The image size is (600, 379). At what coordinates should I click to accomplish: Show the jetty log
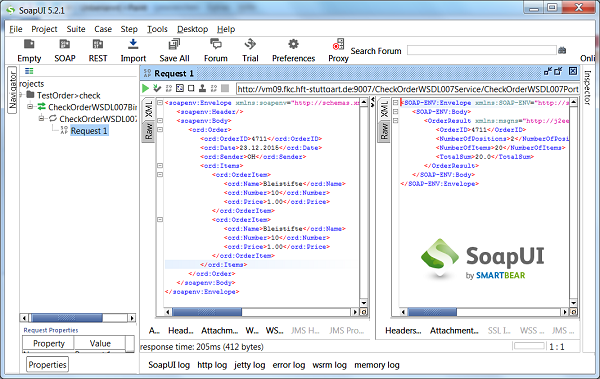249,365
